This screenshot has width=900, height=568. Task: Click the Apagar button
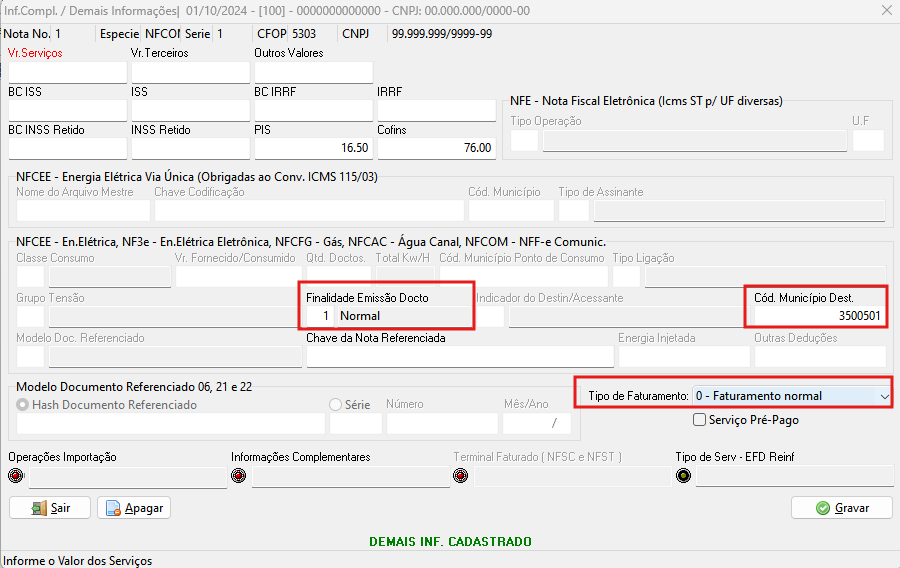pos(134,508)
